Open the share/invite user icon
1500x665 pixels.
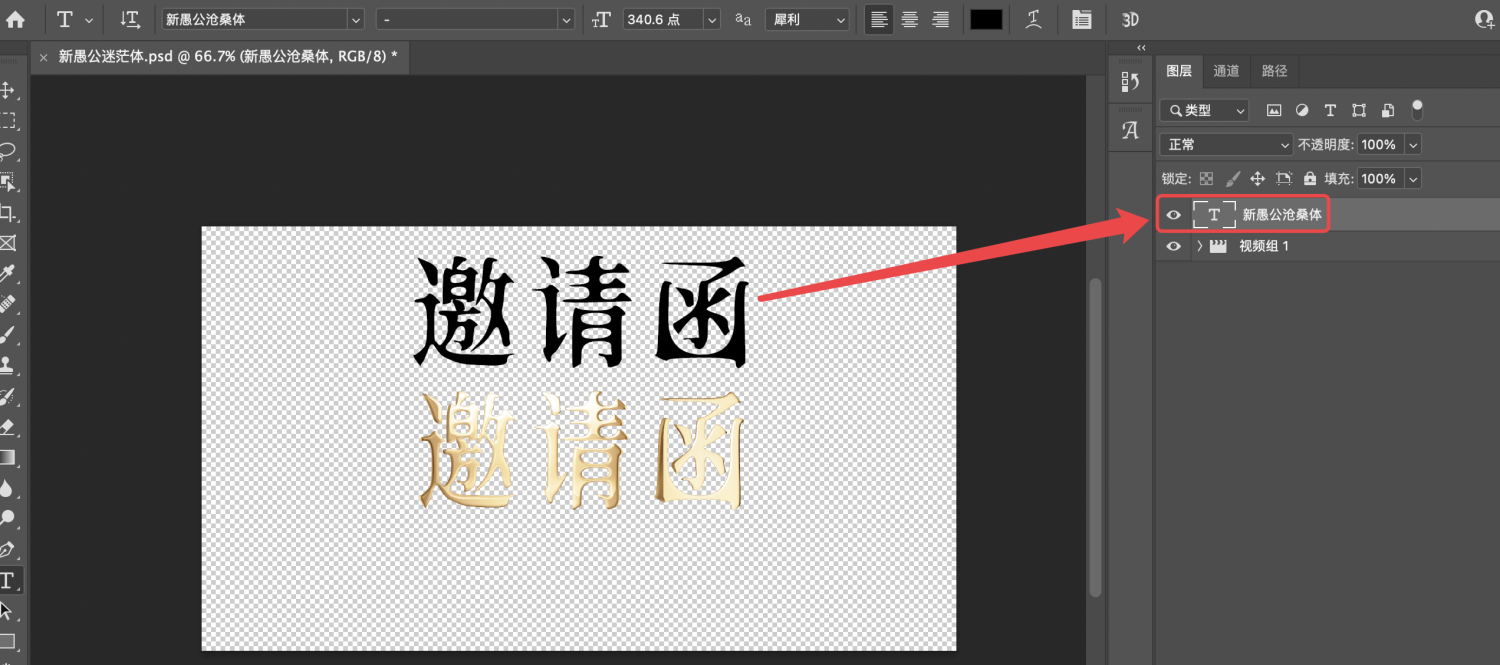(1486, 19)
